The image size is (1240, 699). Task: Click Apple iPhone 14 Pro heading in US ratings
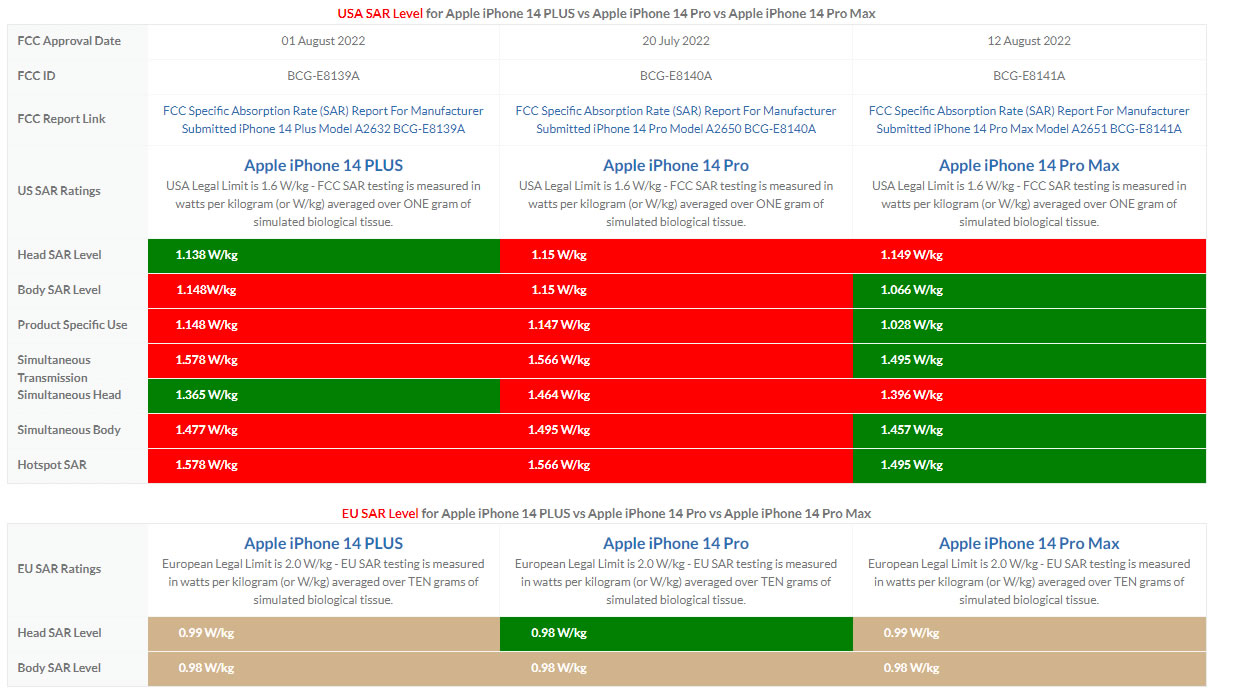(675, 165)
